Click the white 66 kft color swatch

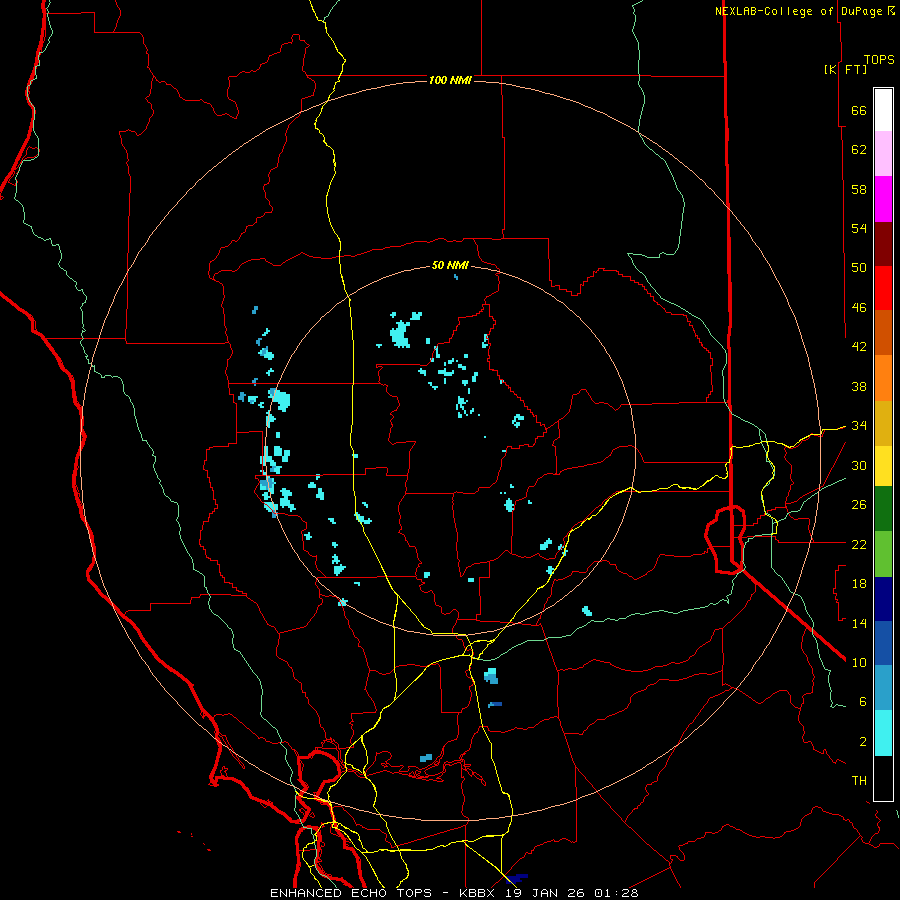pos(883,110)
